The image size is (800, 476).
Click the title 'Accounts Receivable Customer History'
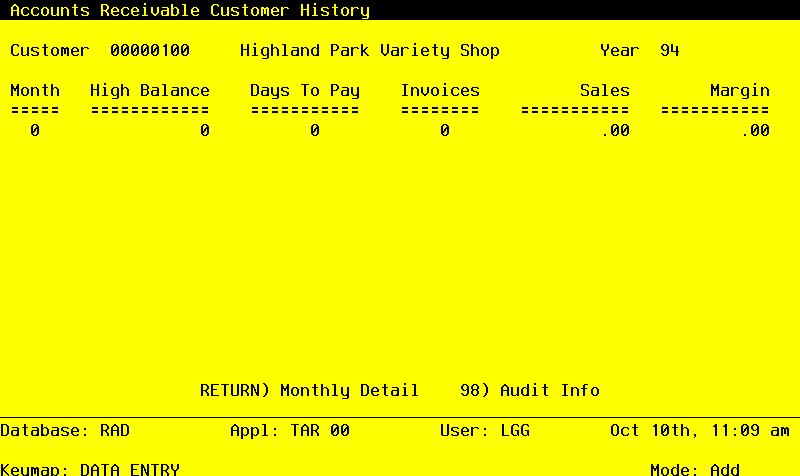click(x=190, y=10)
